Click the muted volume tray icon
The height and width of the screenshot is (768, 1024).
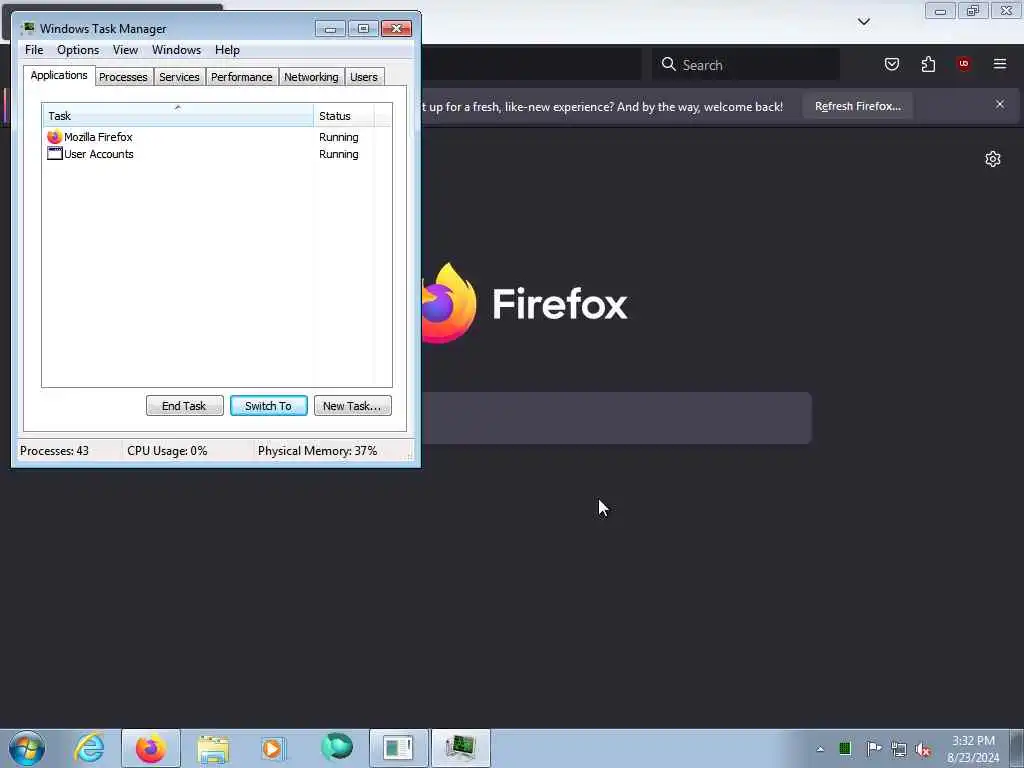tap(923, 749)
